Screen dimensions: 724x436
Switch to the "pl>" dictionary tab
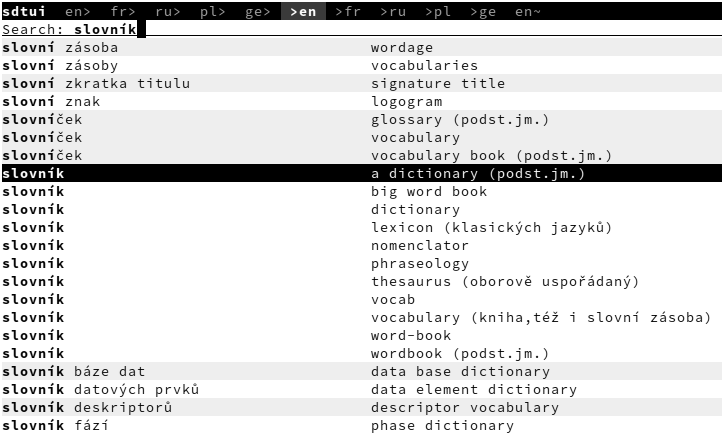point(213,11)
